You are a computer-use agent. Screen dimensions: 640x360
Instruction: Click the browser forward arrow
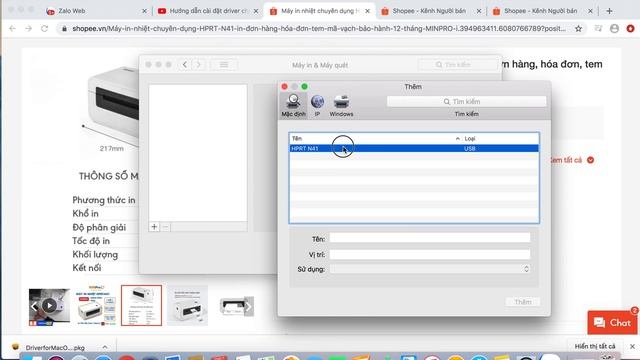click(28, 29)
